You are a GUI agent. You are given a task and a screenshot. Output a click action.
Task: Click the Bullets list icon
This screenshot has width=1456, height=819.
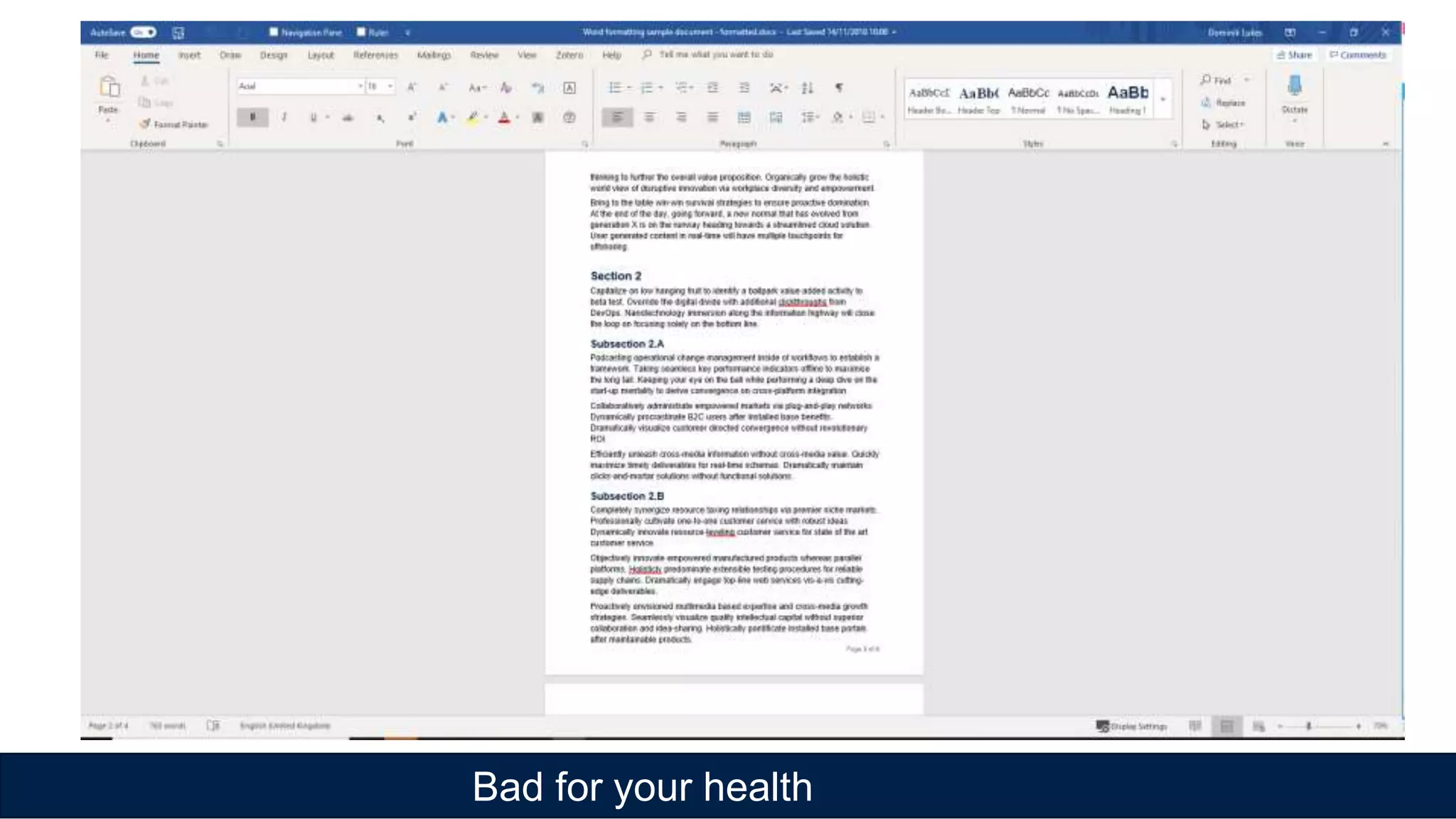point(615,87)
